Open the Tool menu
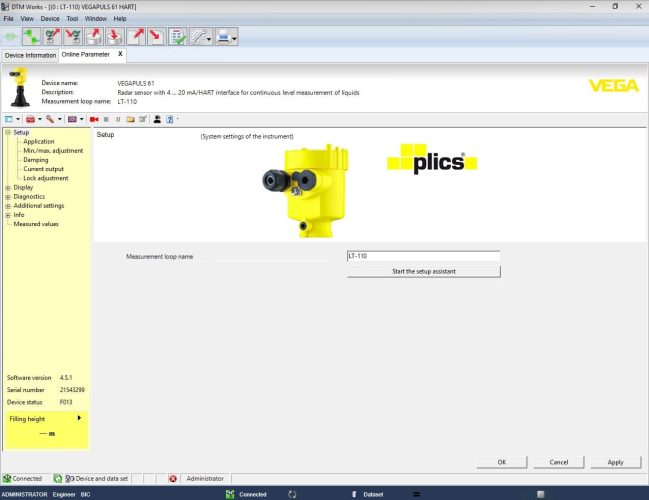Image resolution: width=649 pixels, height=500 pixels. [72, 19]
